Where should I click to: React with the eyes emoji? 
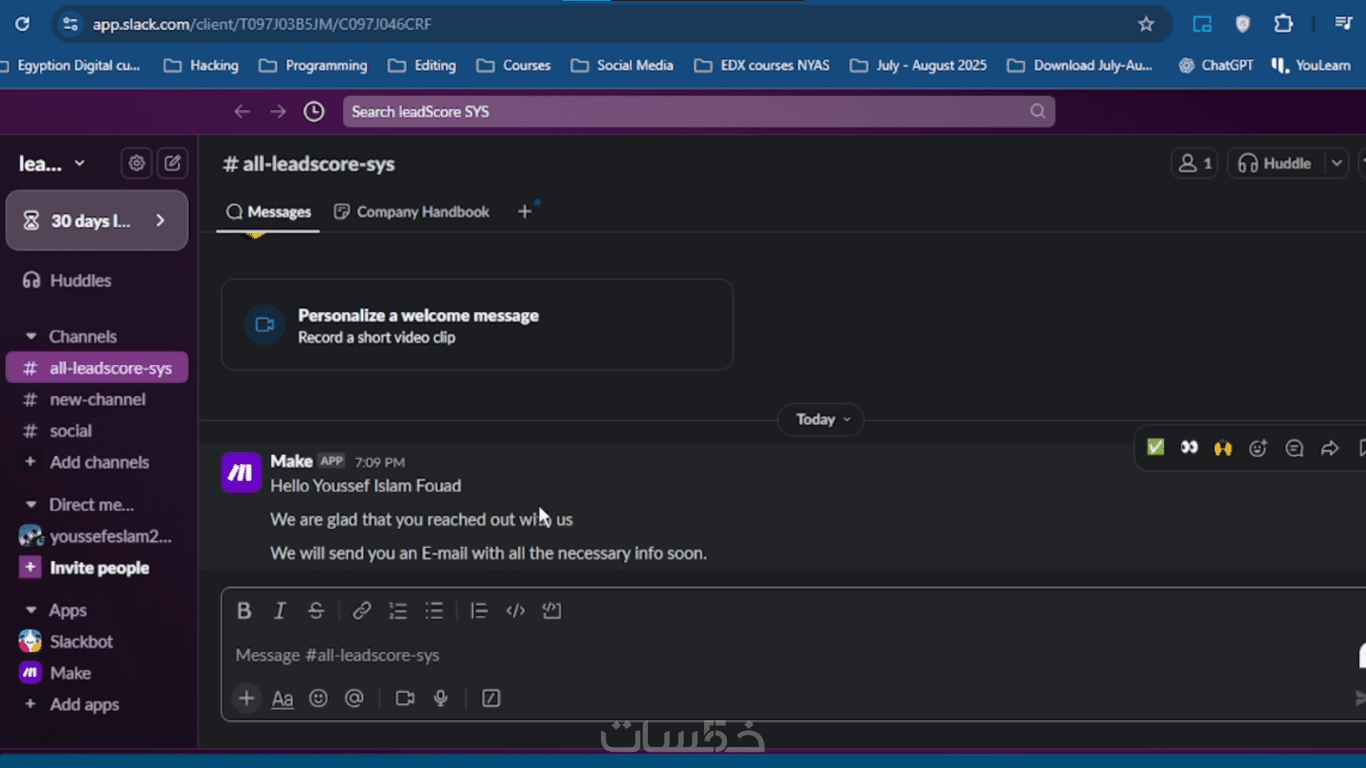point(1189,448)
